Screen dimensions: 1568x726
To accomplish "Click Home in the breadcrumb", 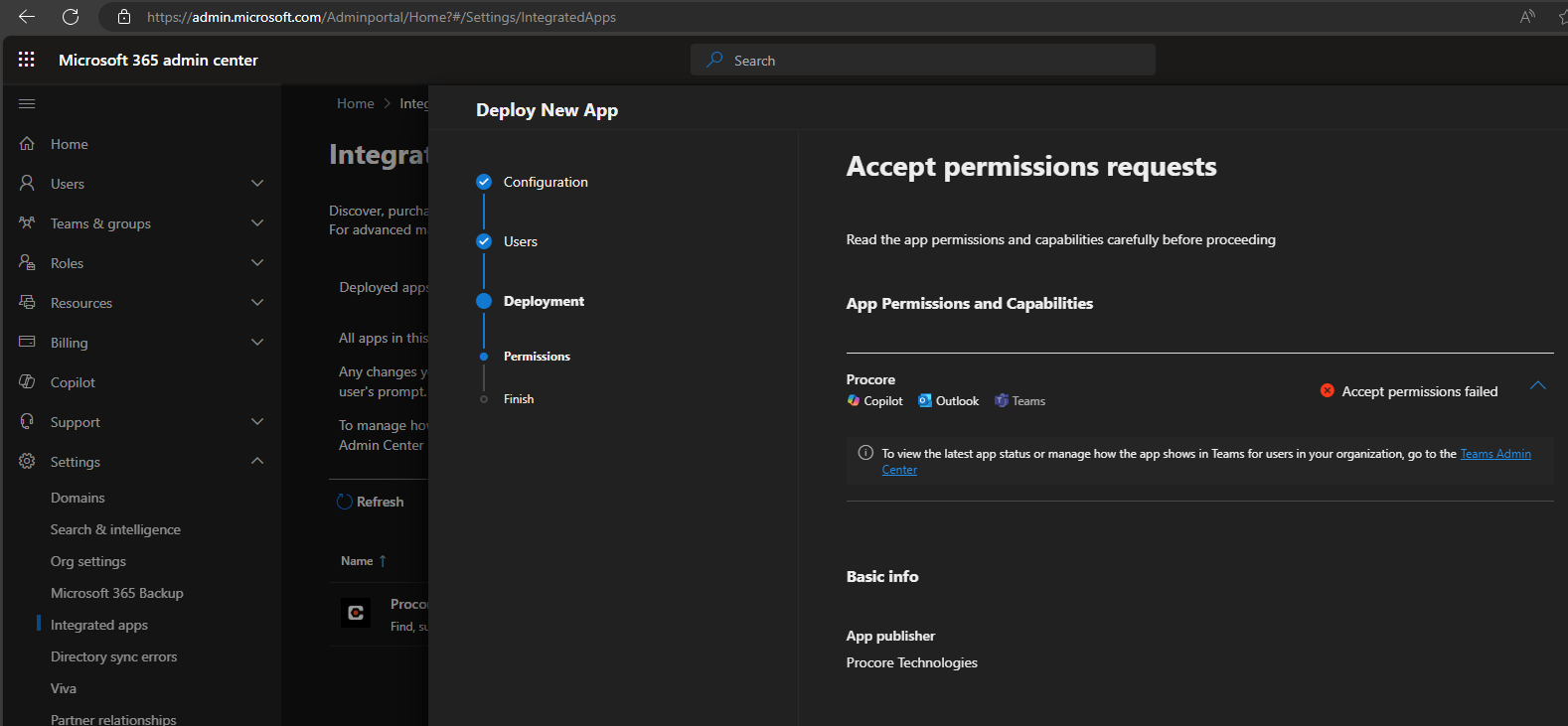I will point(356,103).
